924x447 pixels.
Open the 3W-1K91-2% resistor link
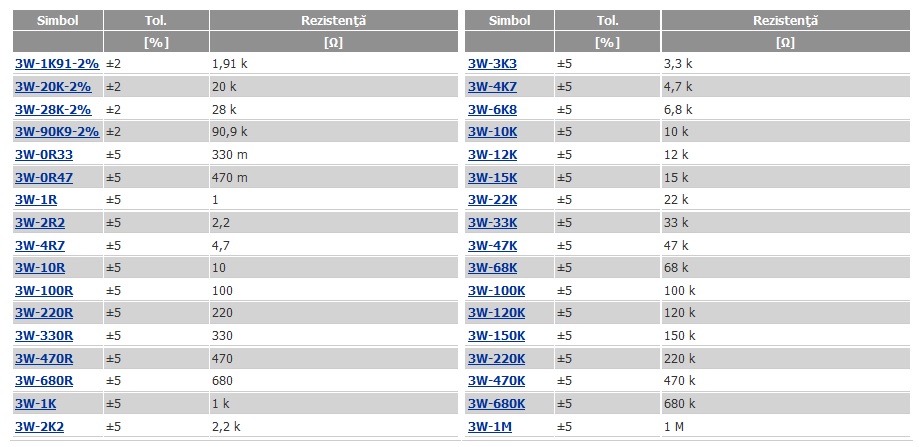[57, 64]
